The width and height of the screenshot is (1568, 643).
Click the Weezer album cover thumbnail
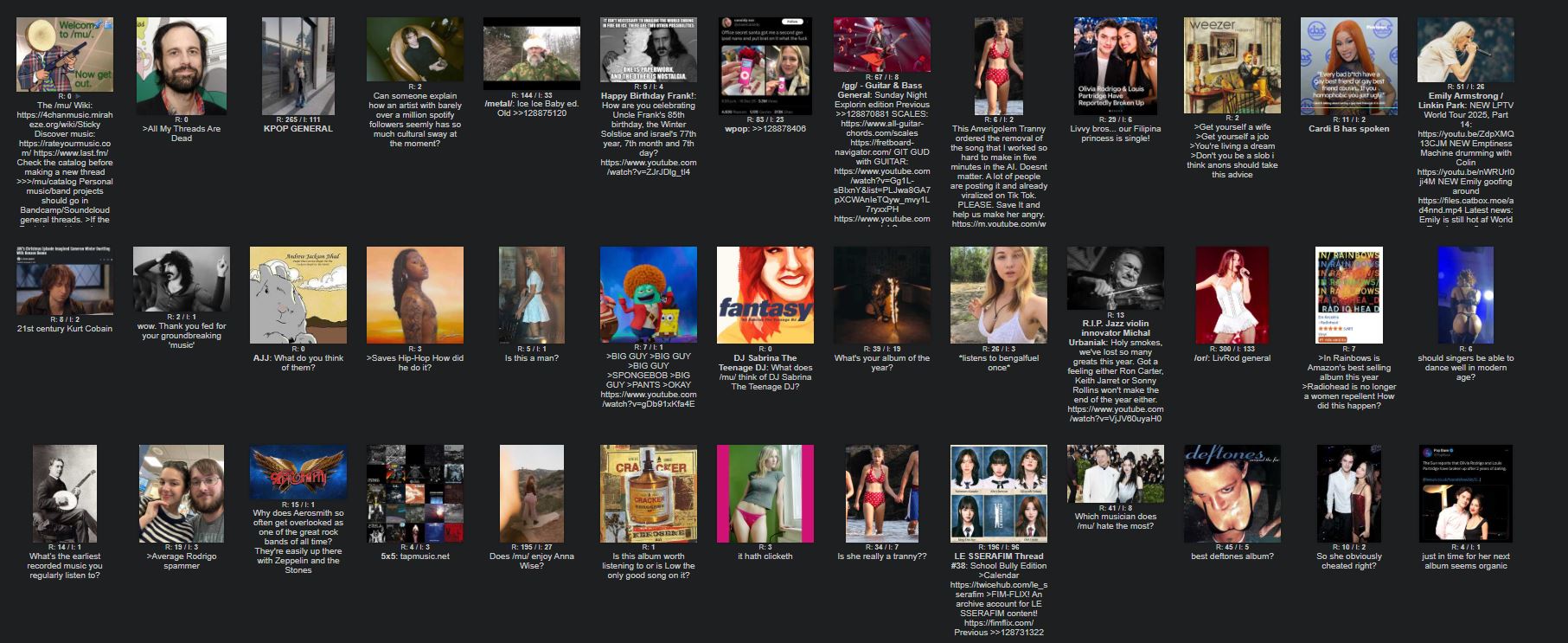1232,65
